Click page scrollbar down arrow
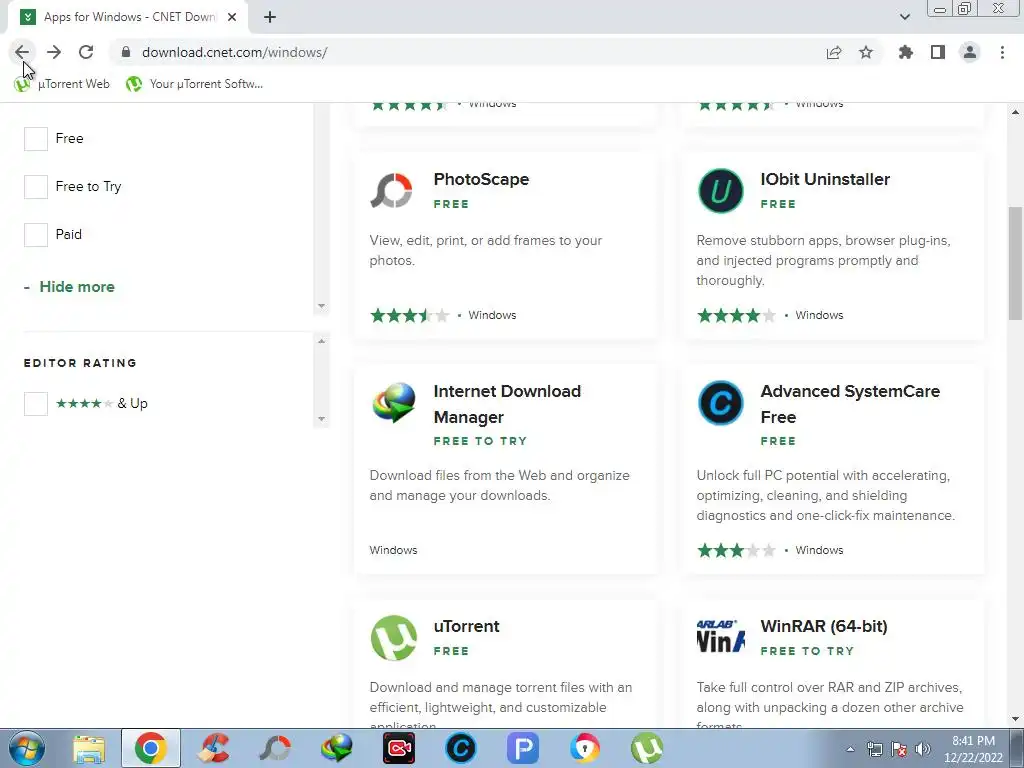Screen dimensions: 1024x768 coord(1015,720)
